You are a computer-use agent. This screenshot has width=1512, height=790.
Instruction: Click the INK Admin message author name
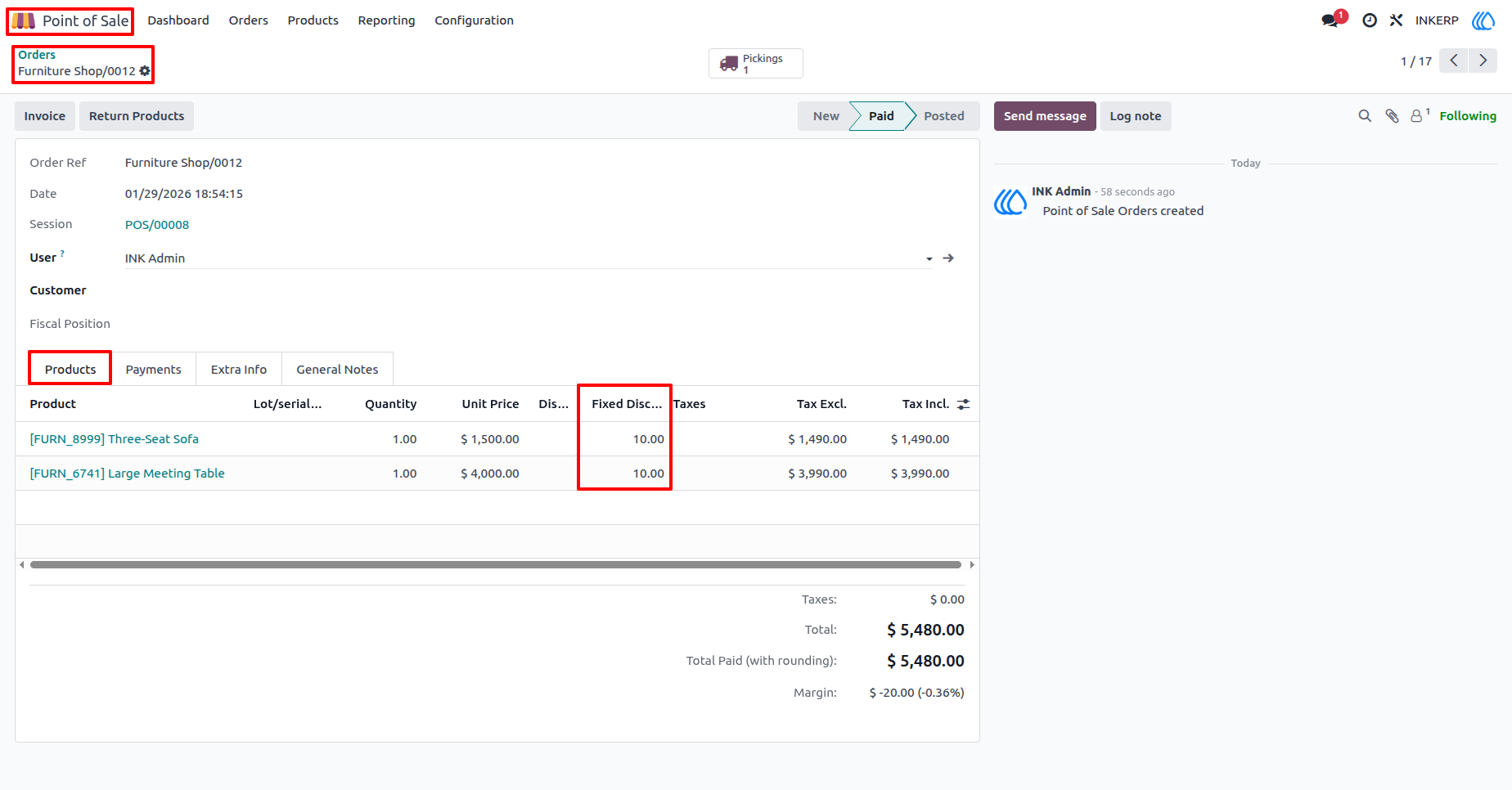pyautogui.click(x=1061, y=191)
